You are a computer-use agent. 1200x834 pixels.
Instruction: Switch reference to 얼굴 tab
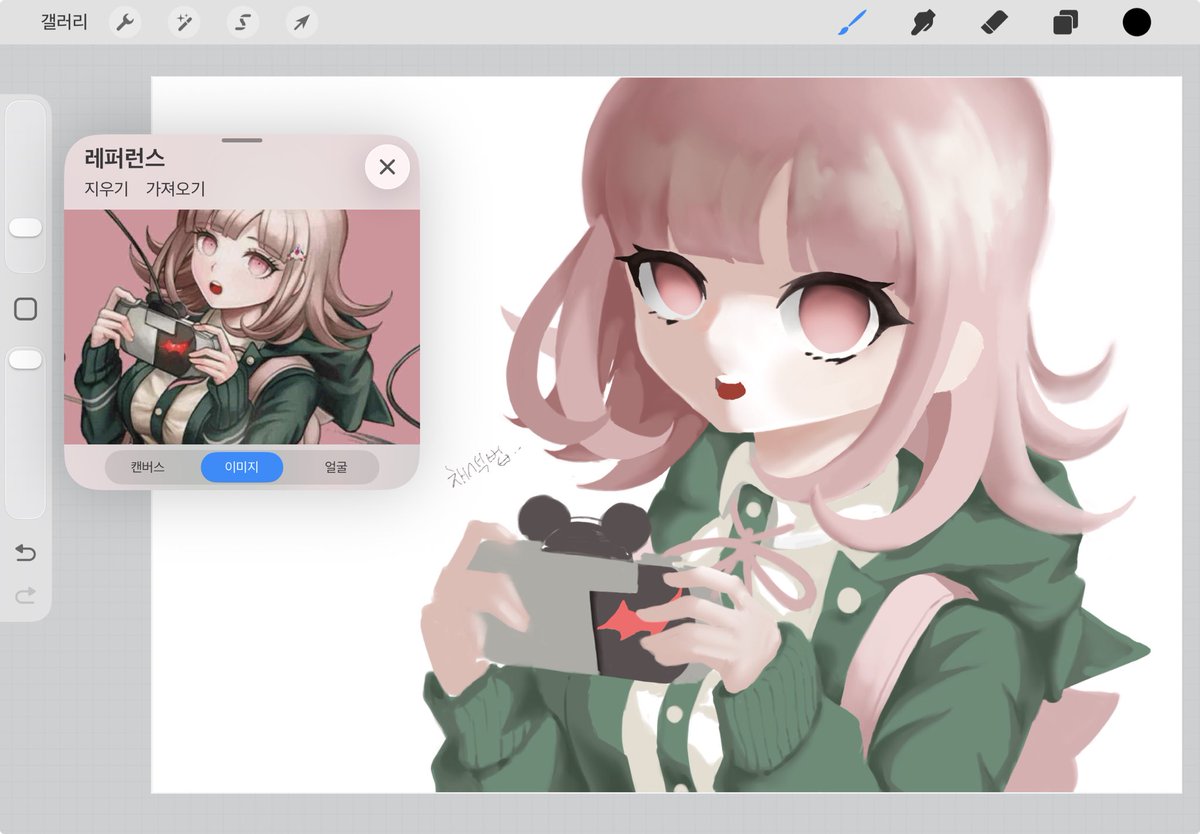336,467
